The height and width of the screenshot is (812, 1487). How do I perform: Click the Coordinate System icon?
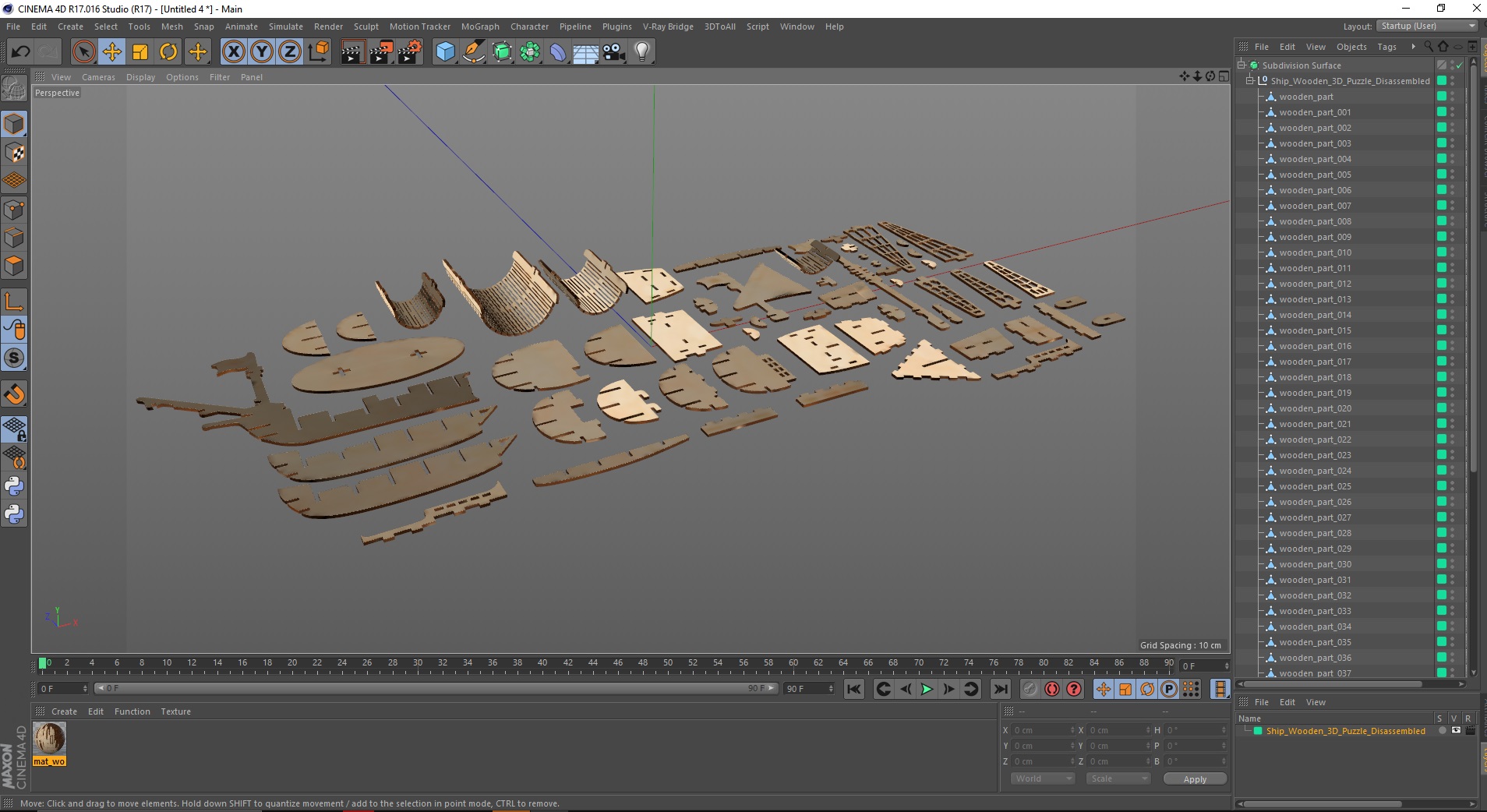318,52
